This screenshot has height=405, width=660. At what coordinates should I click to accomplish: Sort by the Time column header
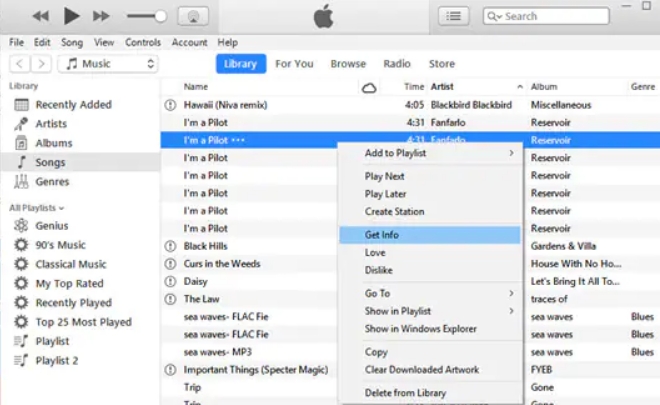click(x=414, y=87)
